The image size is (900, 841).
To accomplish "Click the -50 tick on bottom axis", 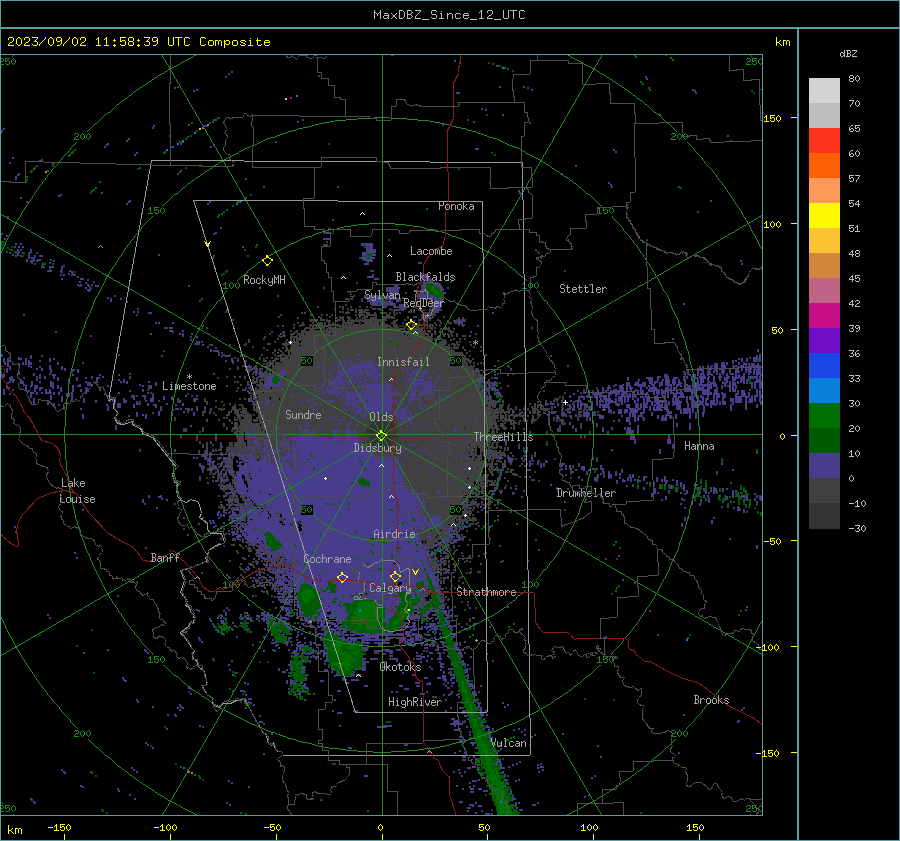I will tap(273, 828).
